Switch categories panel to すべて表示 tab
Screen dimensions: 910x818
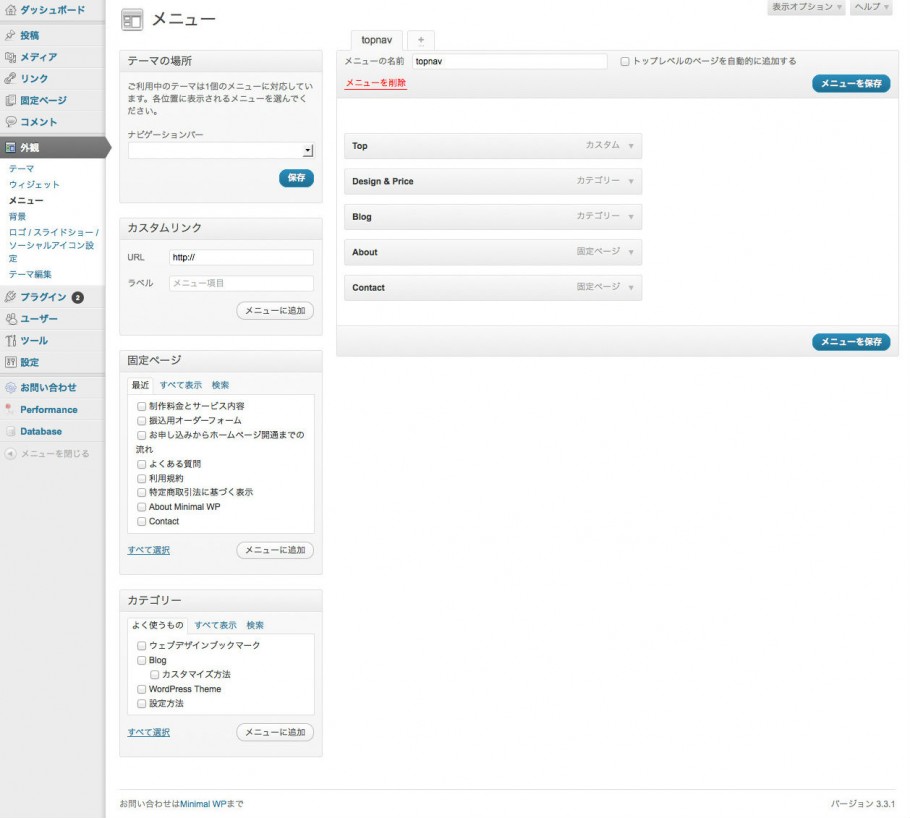(215, 626)
